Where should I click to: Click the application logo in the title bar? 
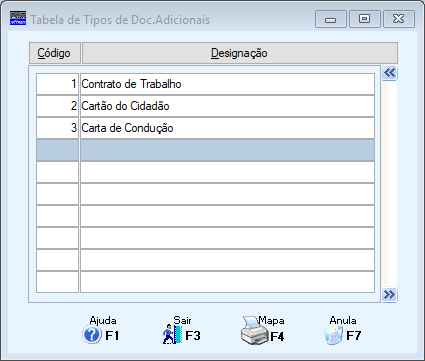coord(18,18)
